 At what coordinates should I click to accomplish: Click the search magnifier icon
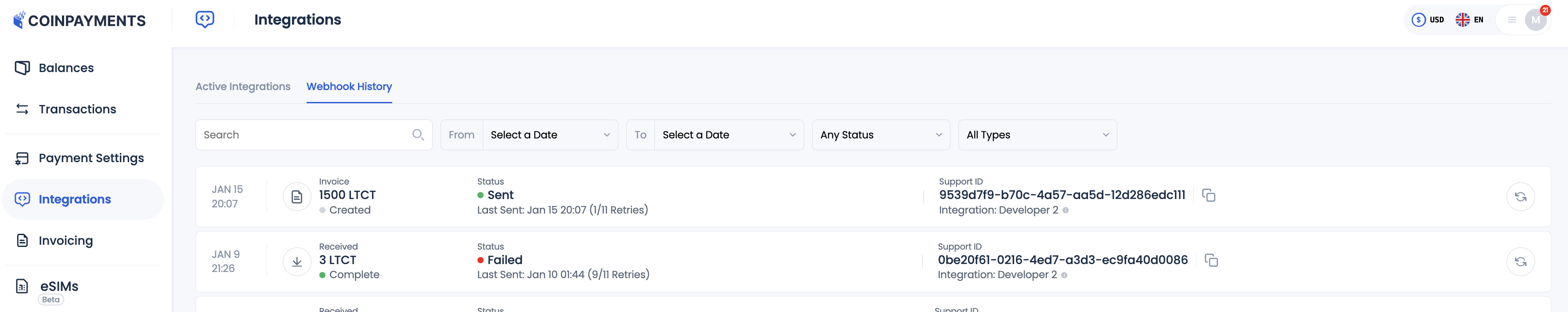[x=418, y=134]
